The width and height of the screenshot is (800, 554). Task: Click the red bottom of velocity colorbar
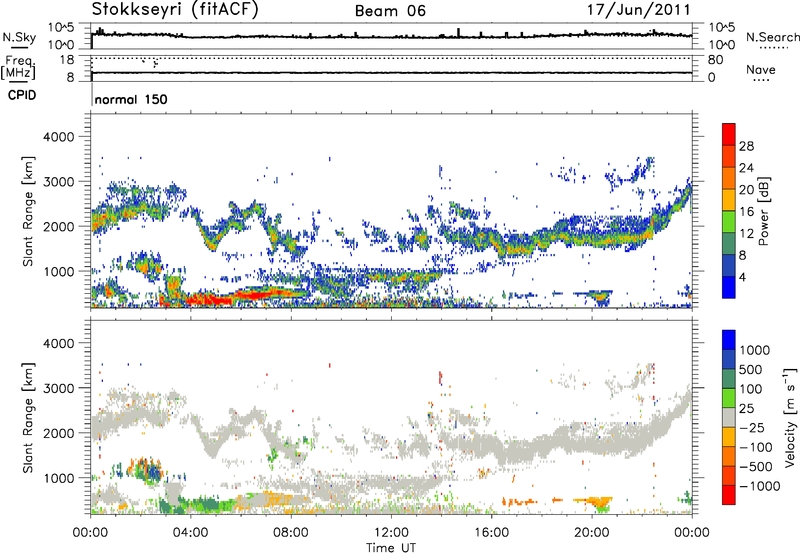pos(729,495)
